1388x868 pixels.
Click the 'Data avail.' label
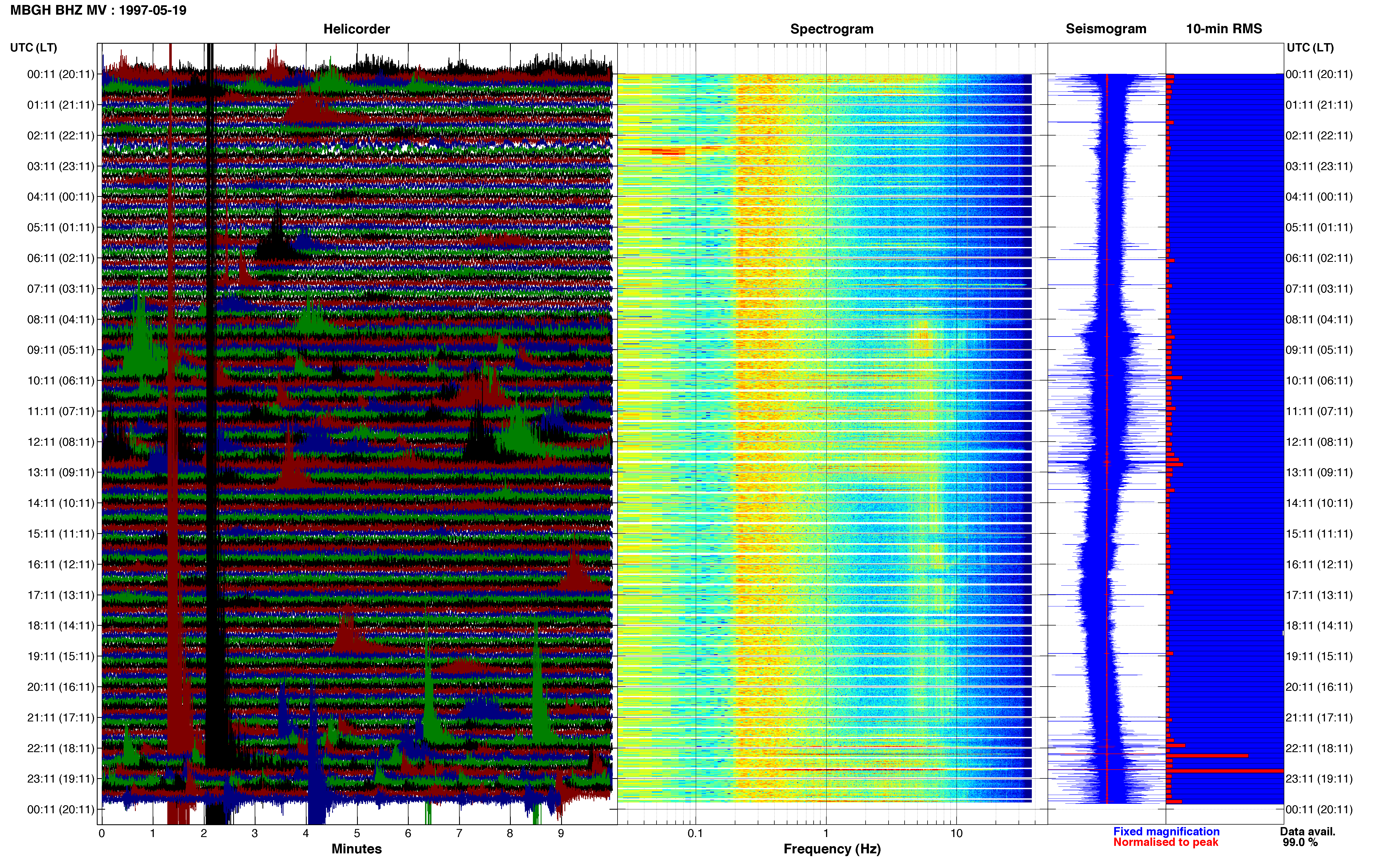[1308, 831]
